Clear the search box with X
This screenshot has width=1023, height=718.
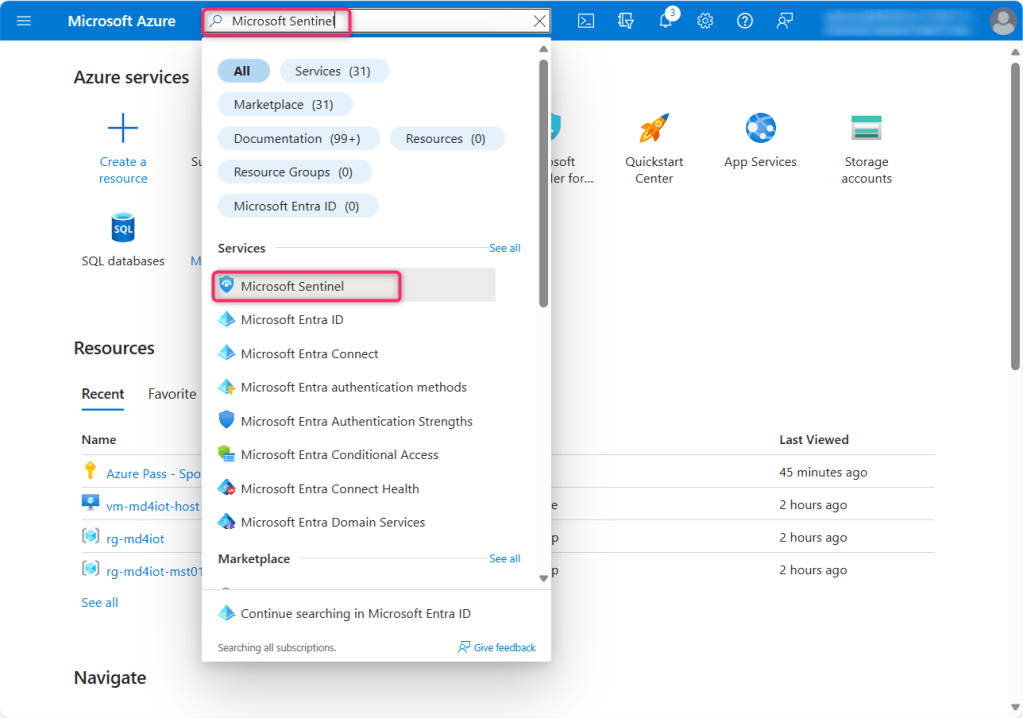click(x=540, y=21)
